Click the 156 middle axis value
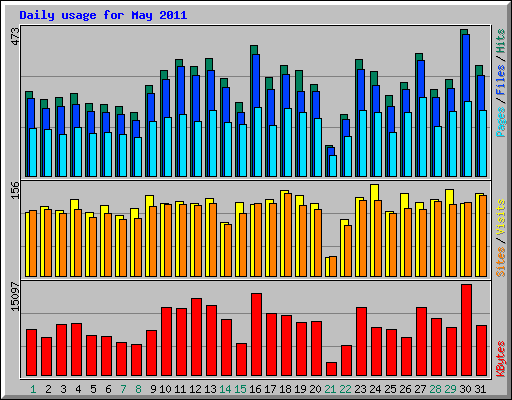Screen dimensions: 512x400 click(15, 190)
